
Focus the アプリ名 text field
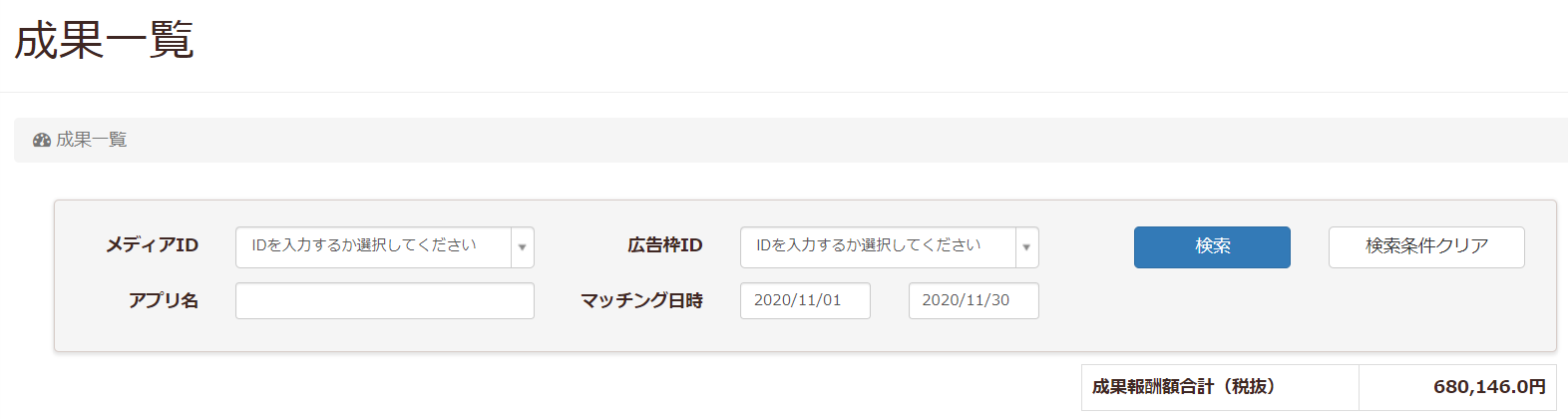point(384,301)
